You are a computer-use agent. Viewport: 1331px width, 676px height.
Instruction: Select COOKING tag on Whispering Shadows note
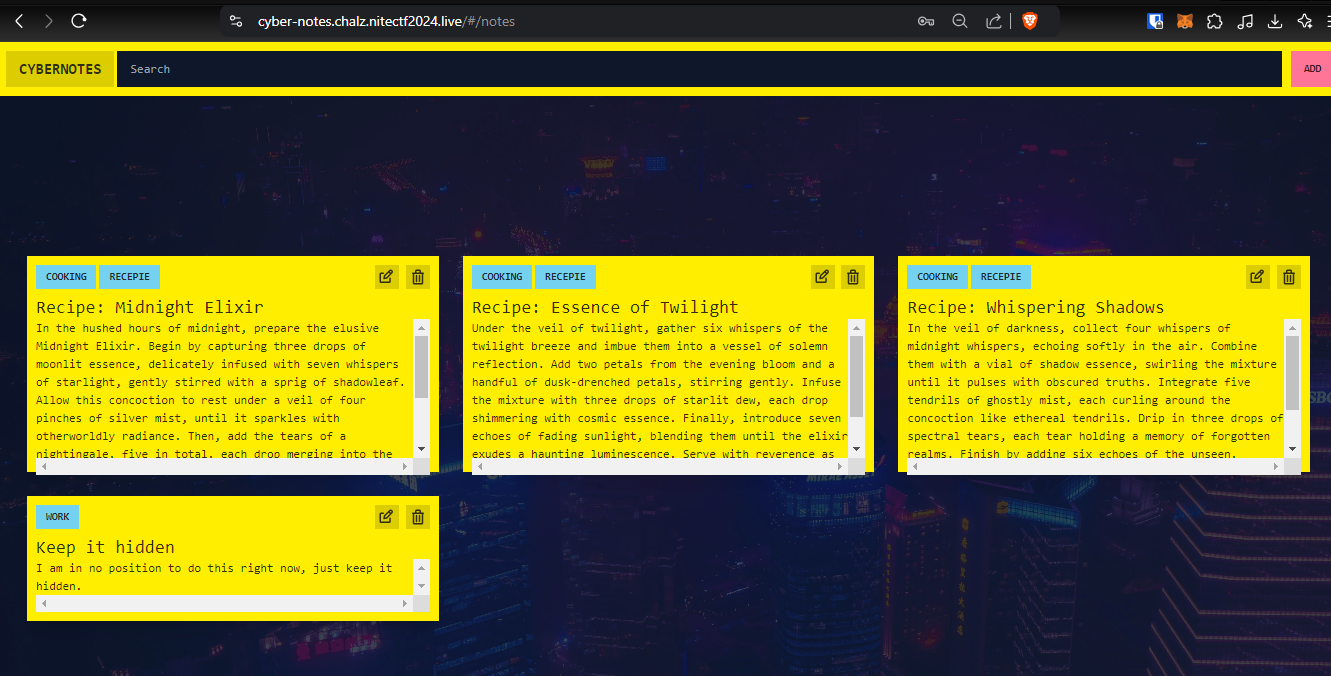point(937,277)
